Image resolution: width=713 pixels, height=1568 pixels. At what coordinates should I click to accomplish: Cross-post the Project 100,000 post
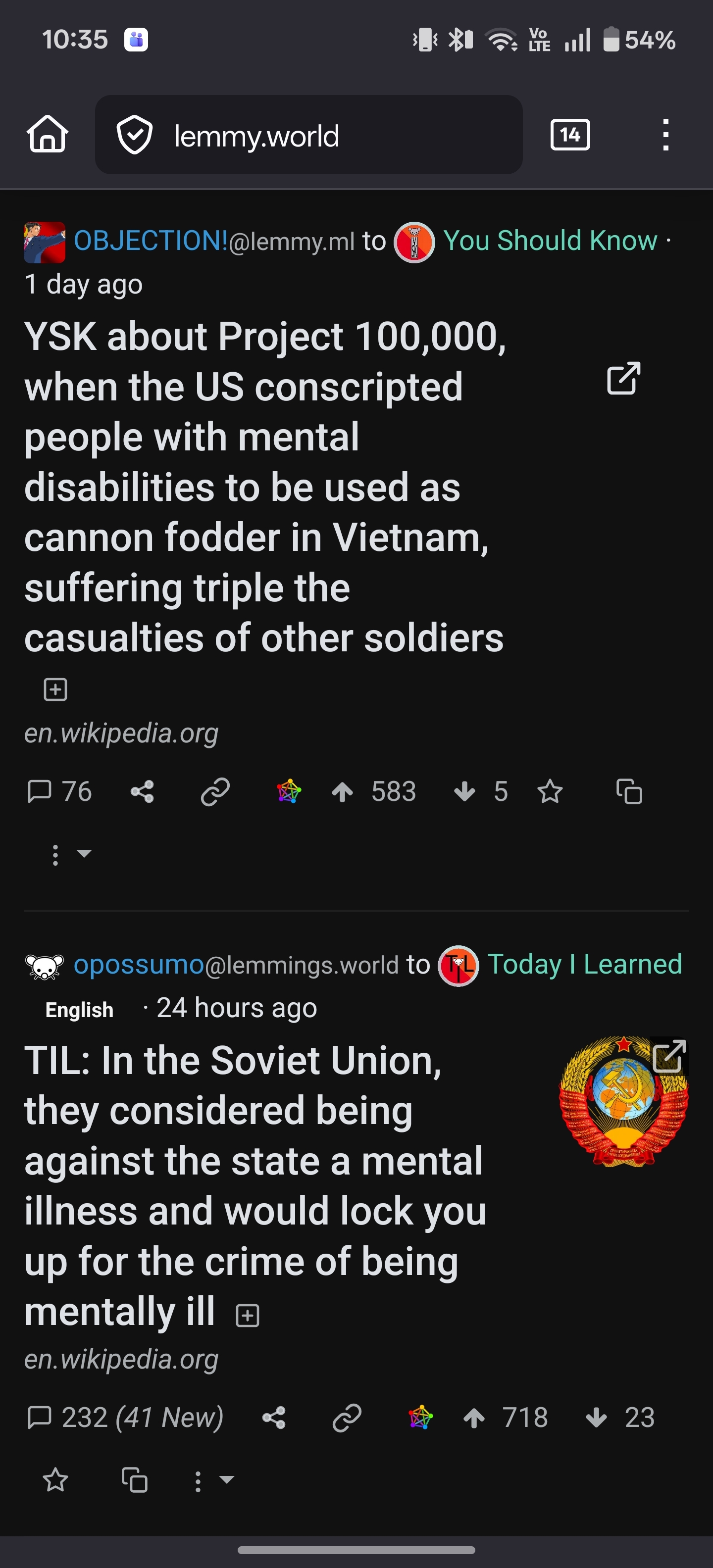tap(629, 792)
